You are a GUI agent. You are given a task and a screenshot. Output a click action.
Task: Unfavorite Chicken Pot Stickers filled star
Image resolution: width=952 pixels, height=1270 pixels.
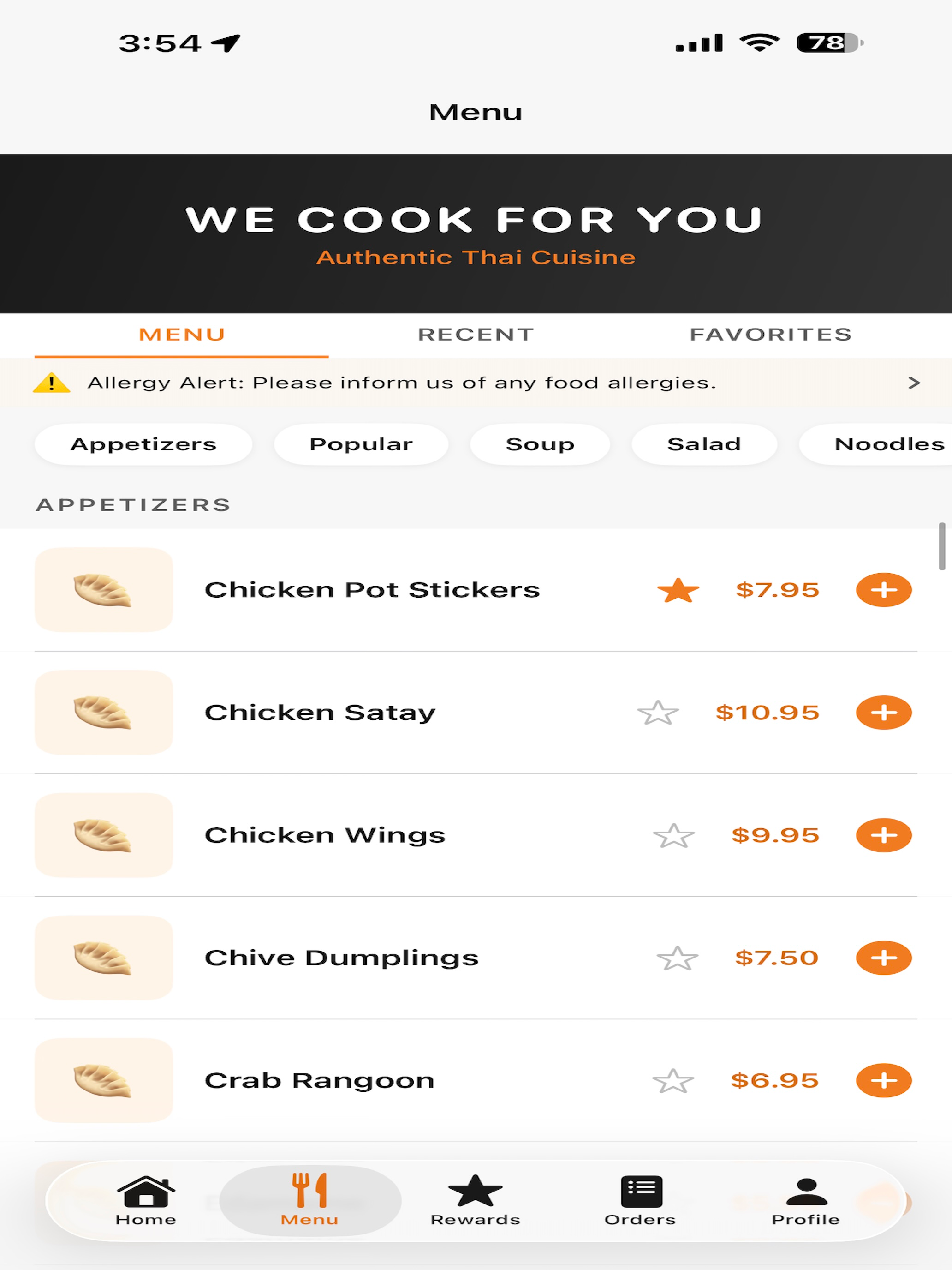pos(678,590)
